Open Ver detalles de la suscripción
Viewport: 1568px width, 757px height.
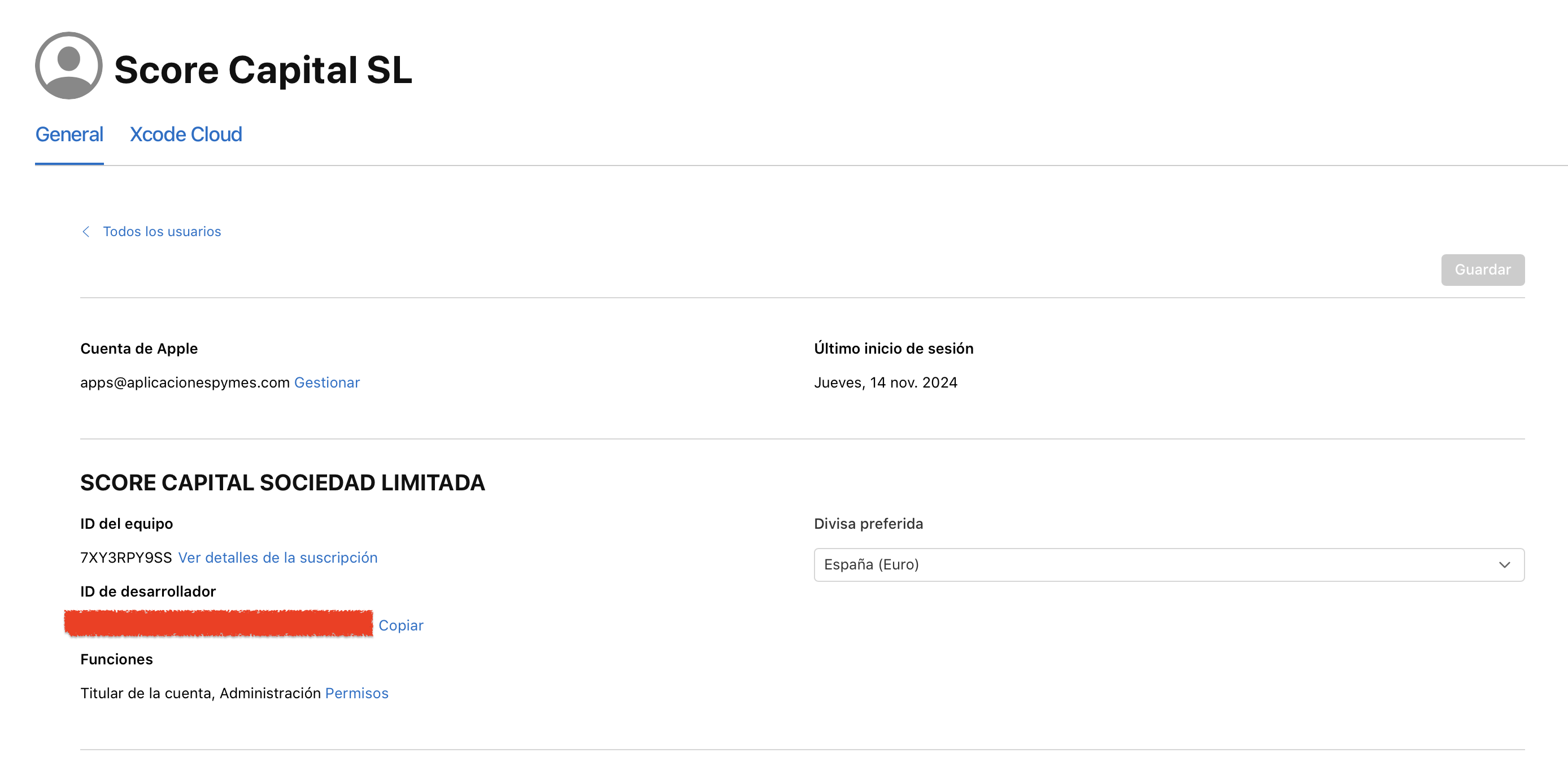[277, 558]
